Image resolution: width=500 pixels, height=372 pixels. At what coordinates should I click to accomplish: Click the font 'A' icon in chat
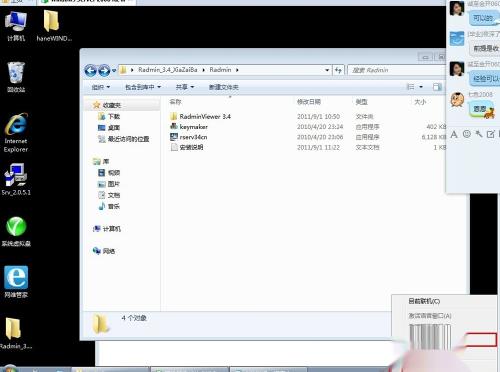454,135
